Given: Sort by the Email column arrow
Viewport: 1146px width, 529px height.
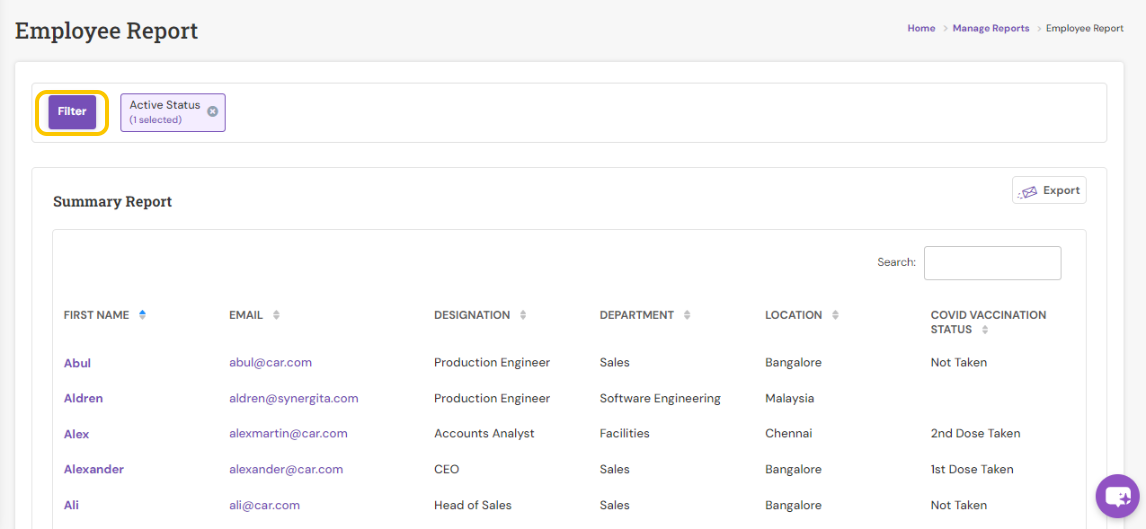Looking at the screenshot, I should click(x=276, y=315).
